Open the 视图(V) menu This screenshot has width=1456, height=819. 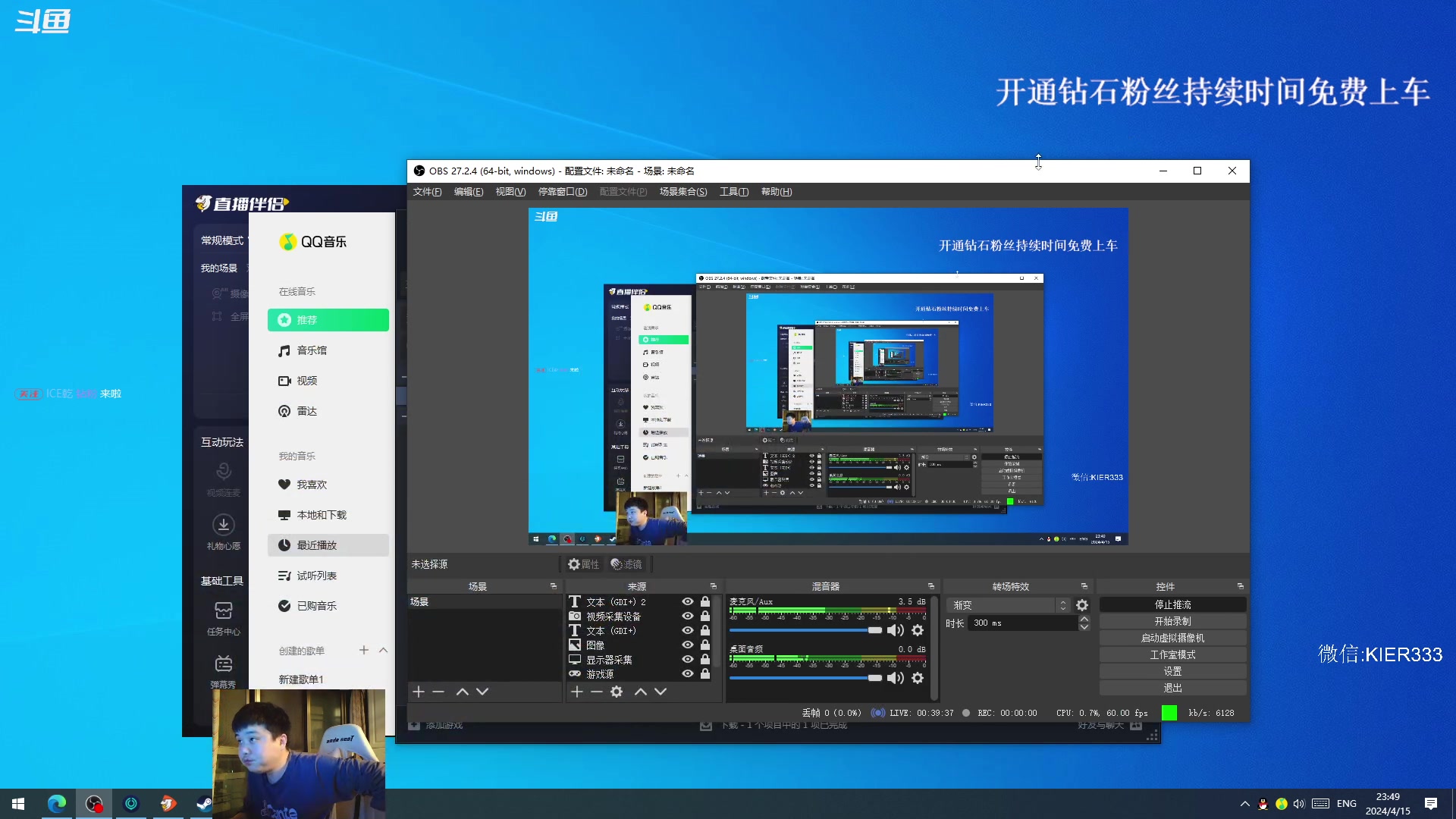(x=510, y=192)
